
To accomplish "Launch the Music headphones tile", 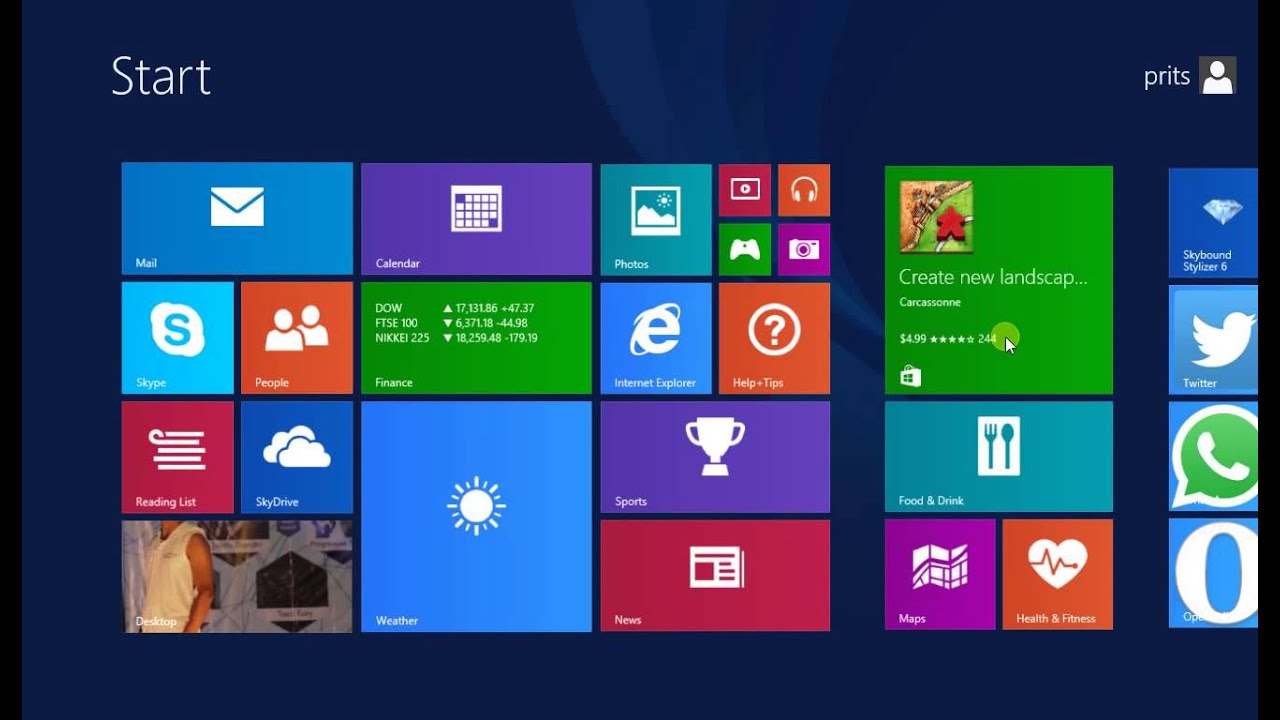I will pos(804,190).
